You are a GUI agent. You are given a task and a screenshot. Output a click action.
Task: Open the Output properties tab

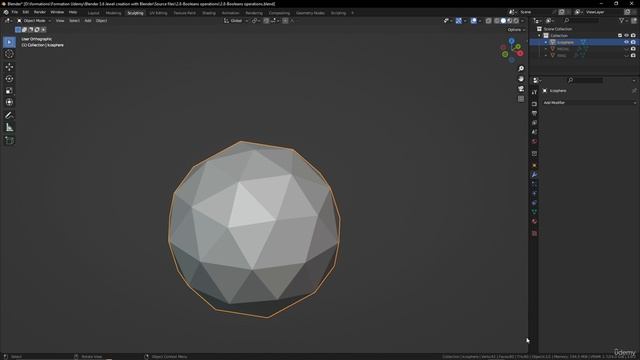pyautogui.click(x=534, y=113)
